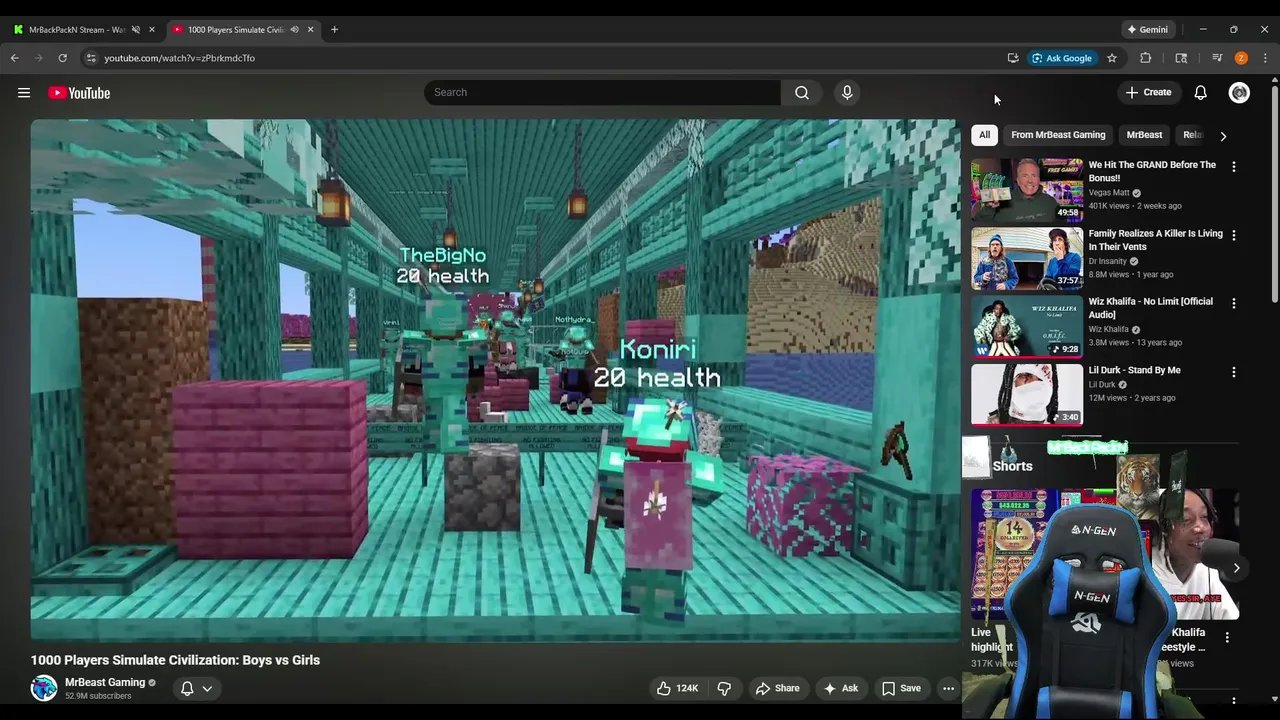Open YouTube notifications bell

coord(1200,92)
